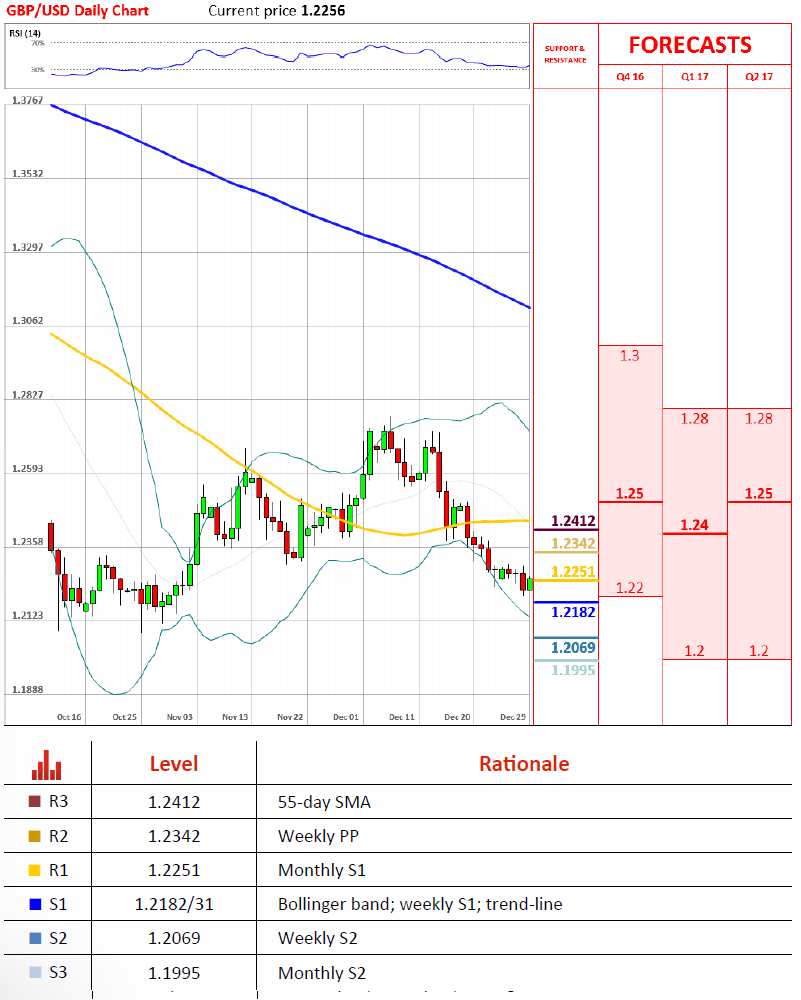The image size is (801, 1000).
Task: Click the GBP/USD Daily Chart title
Action: 77,11
